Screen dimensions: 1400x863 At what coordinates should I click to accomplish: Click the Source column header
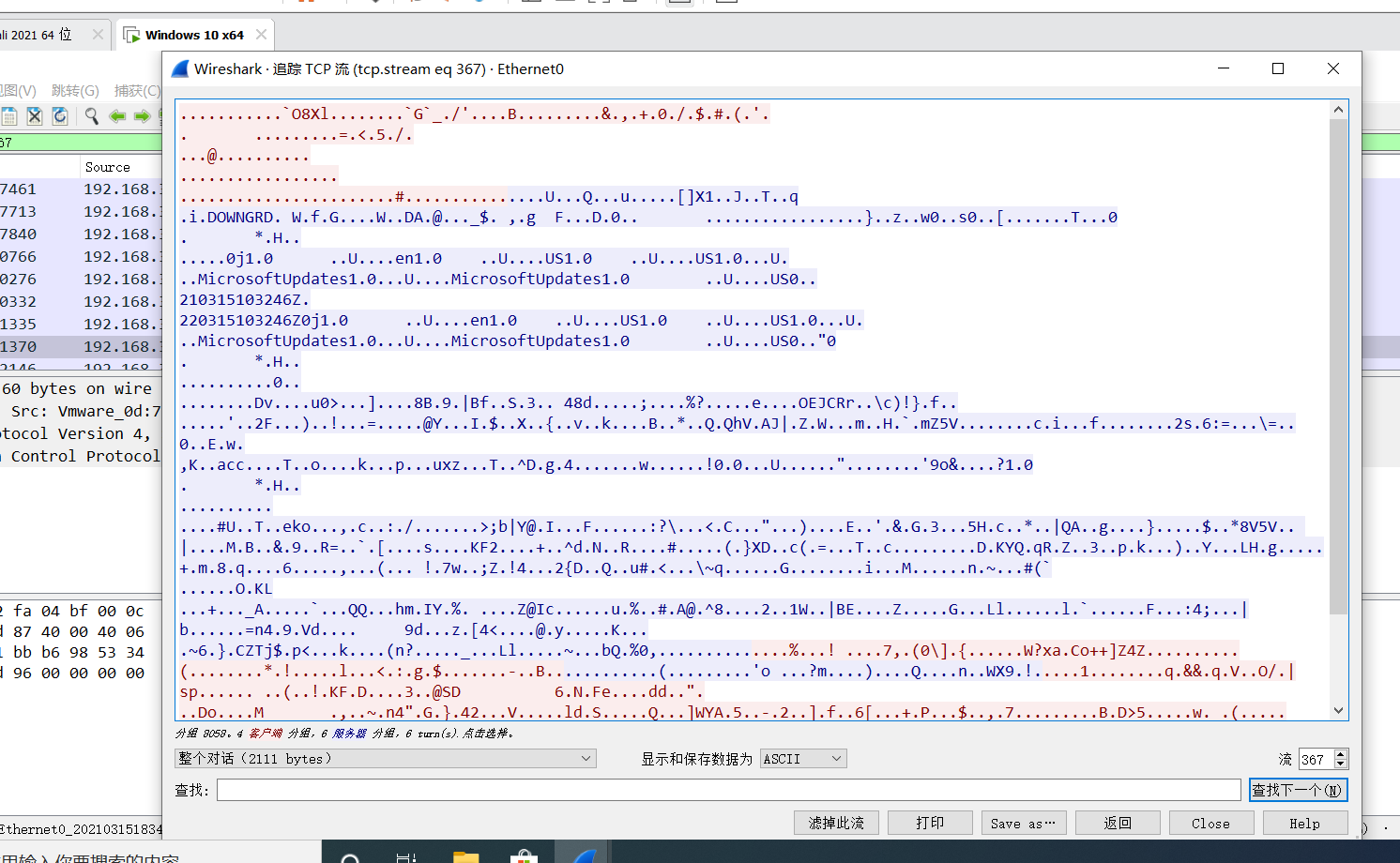click(108, 167)
